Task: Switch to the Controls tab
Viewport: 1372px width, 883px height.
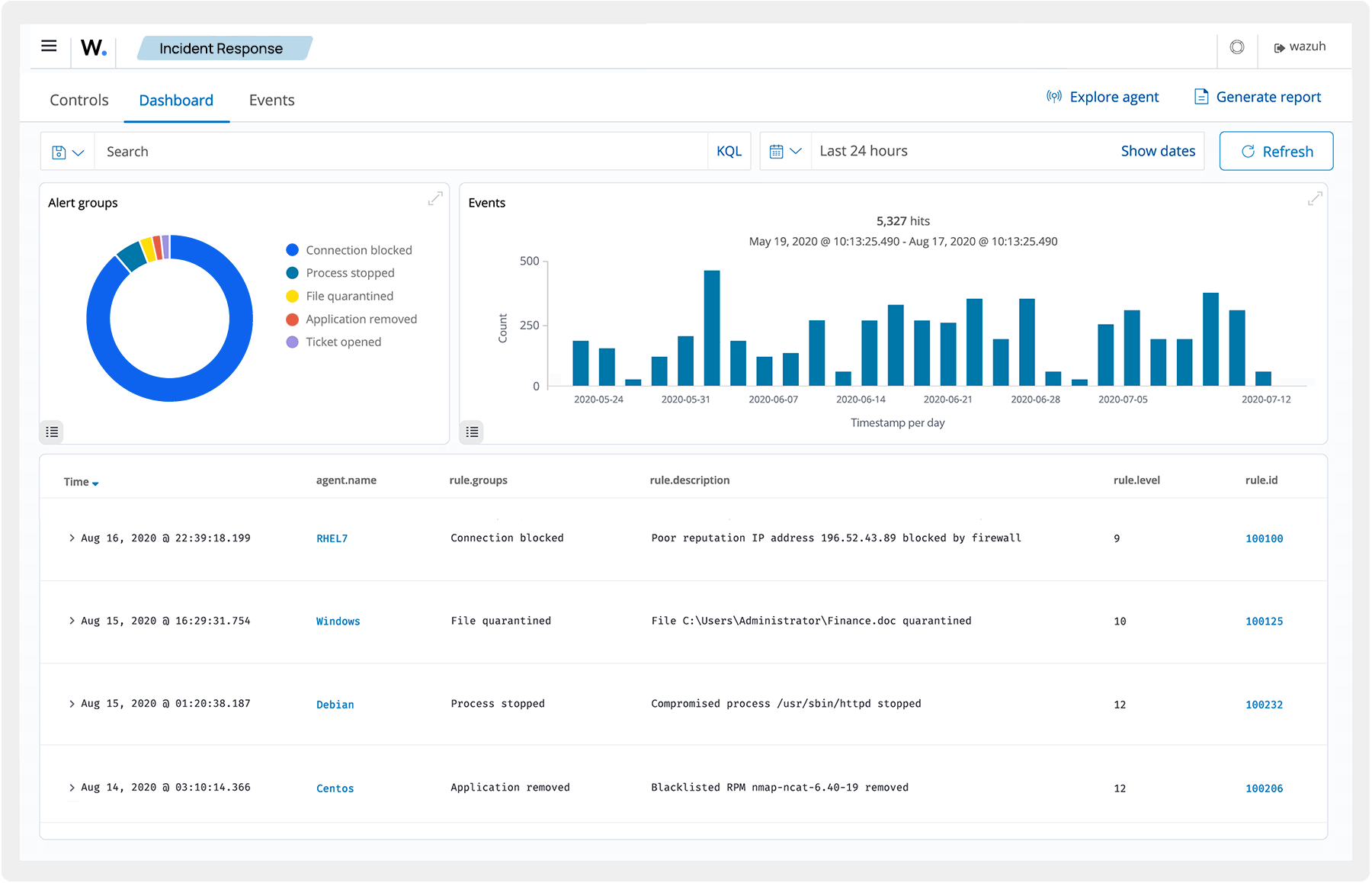Action: (x=79, y=99)
